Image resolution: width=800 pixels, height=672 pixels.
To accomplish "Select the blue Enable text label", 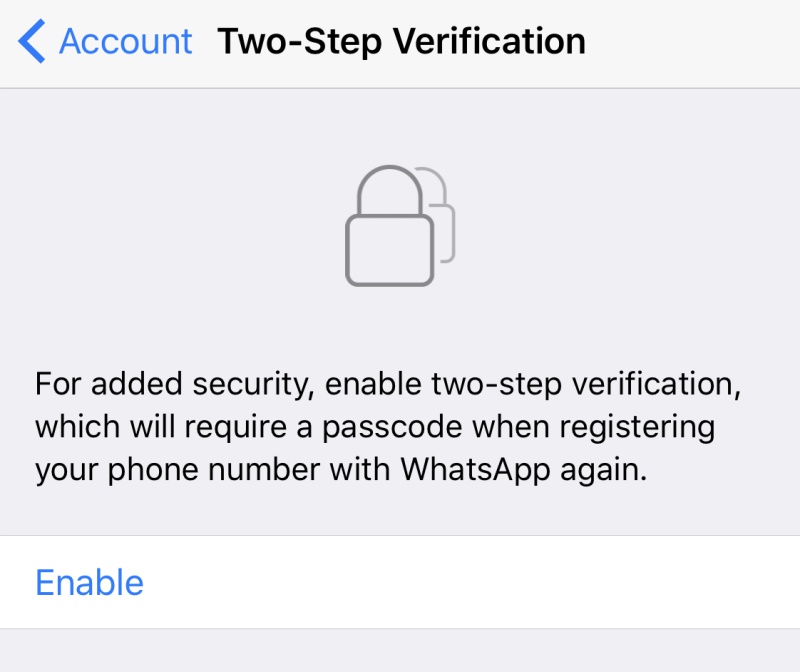I will pyautogui.click(x=89, y=582).
